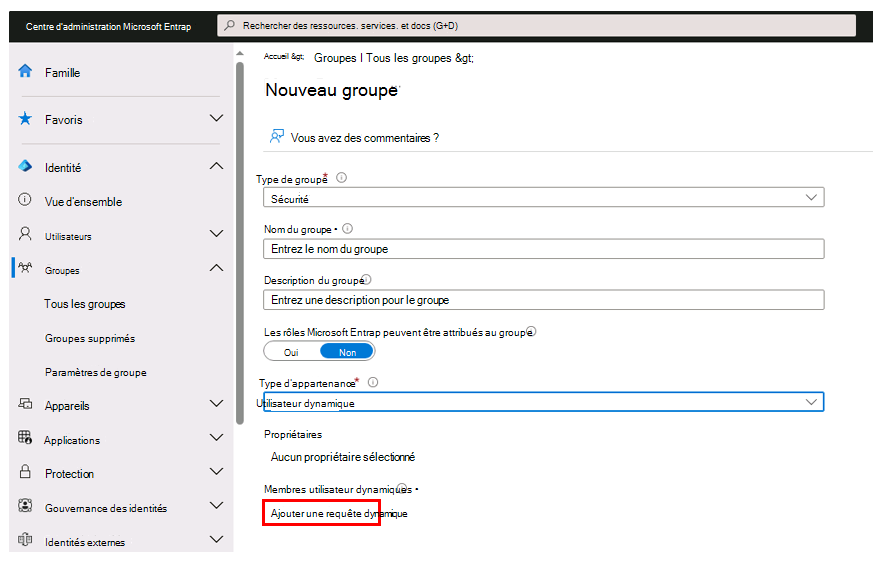Click the Description du groupe input field
This screenshot has width=885, height=563.
(544, 300)
